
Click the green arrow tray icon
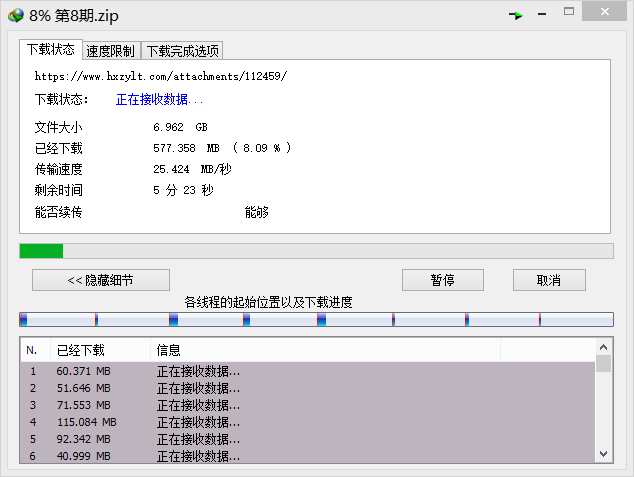point(516,15)
